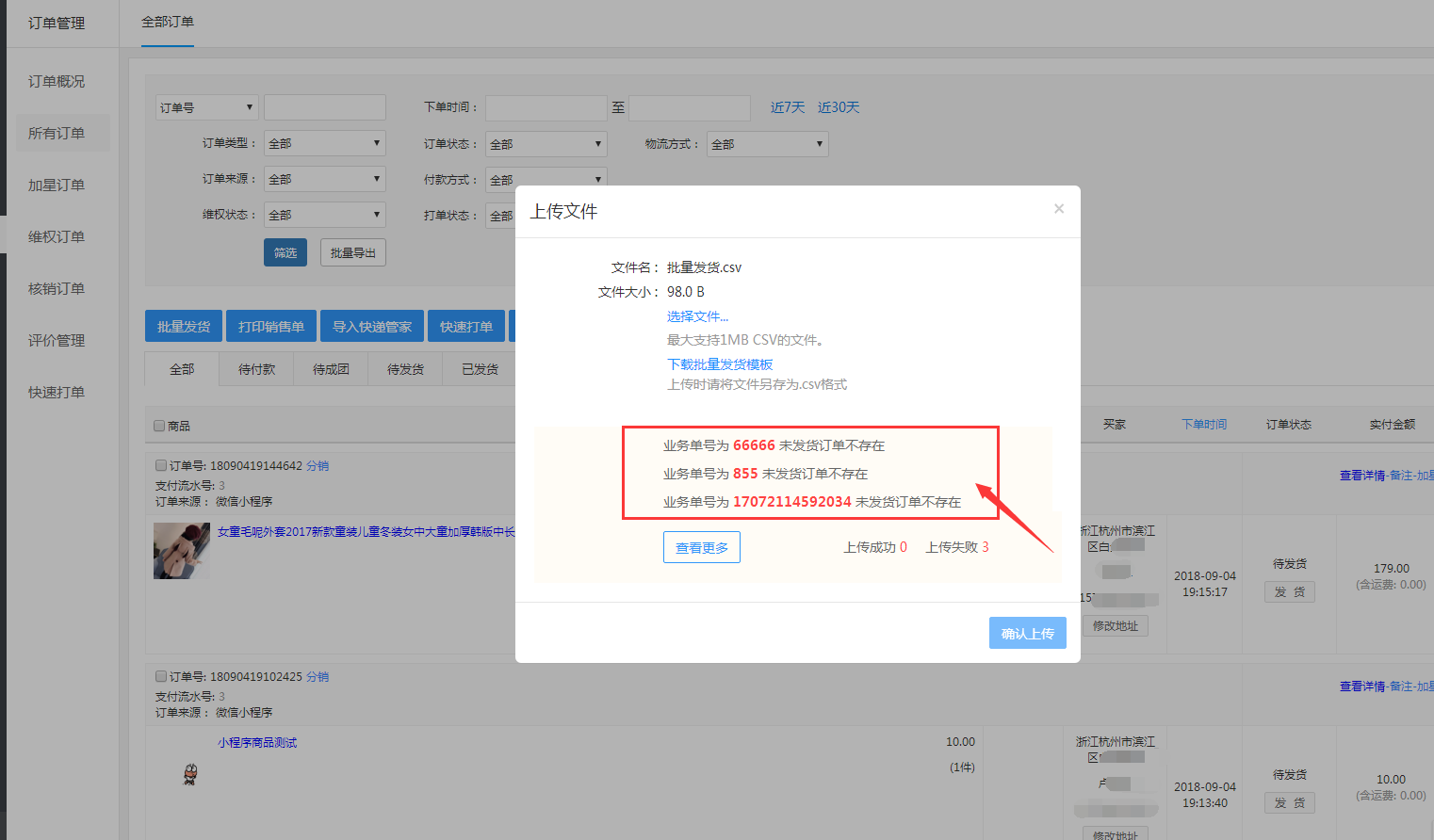Open the 下载批量发货模板 link
Image resolution: width=1434 pixels, height=840 pixels.
[720, 364]
